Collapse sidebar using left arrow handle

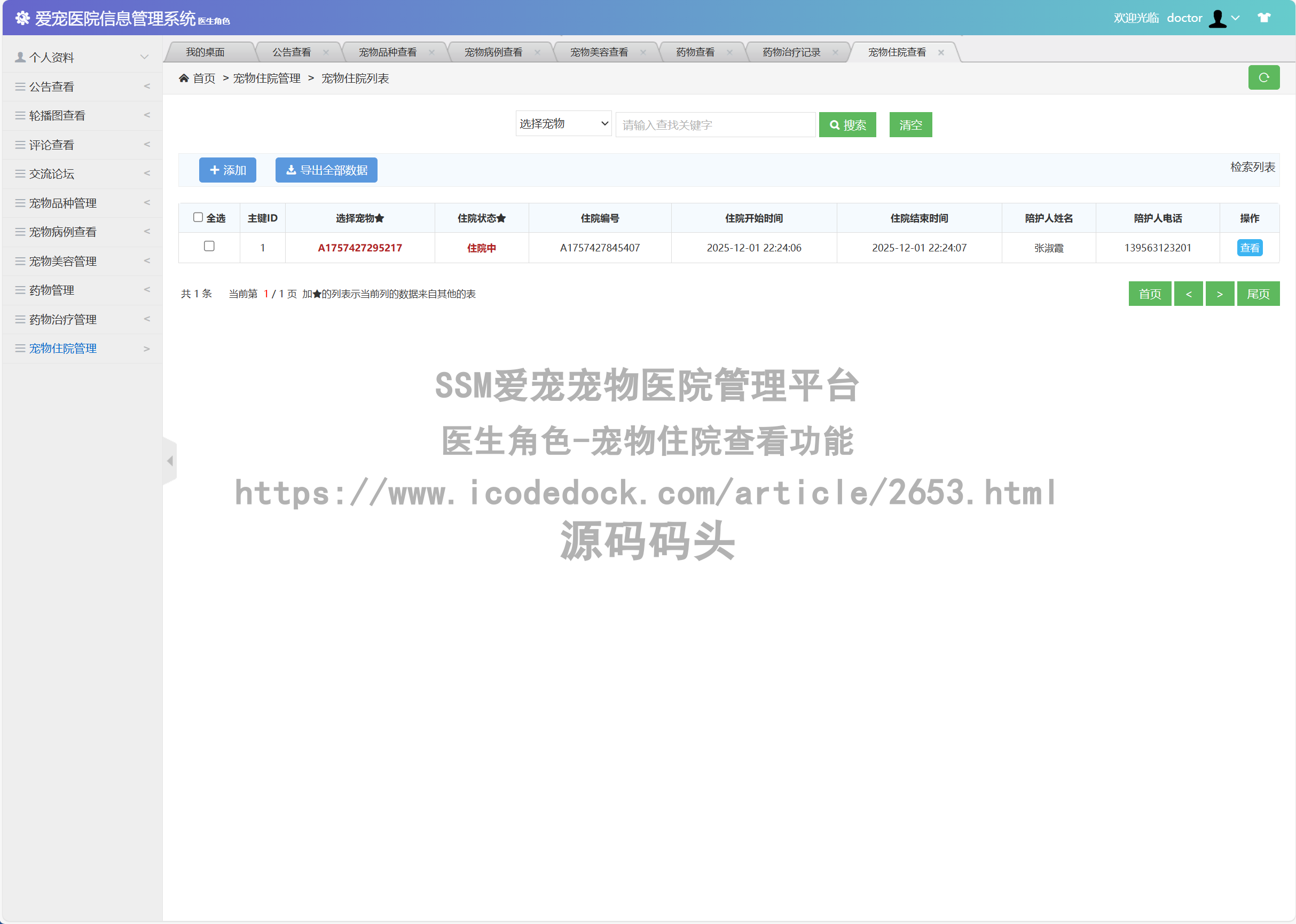pos(170,461)
